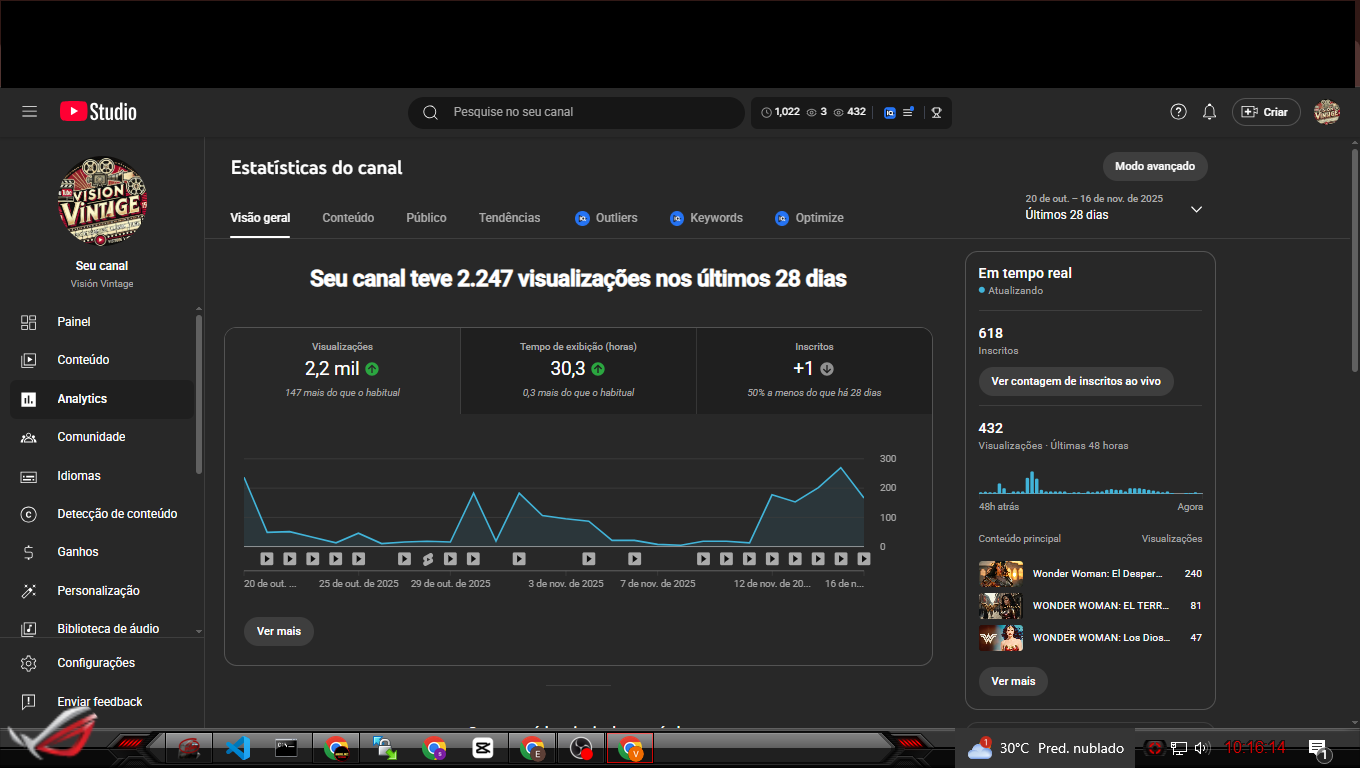
Task: Click the Pesquise no seu canal search field
Action: coord(590,112)
